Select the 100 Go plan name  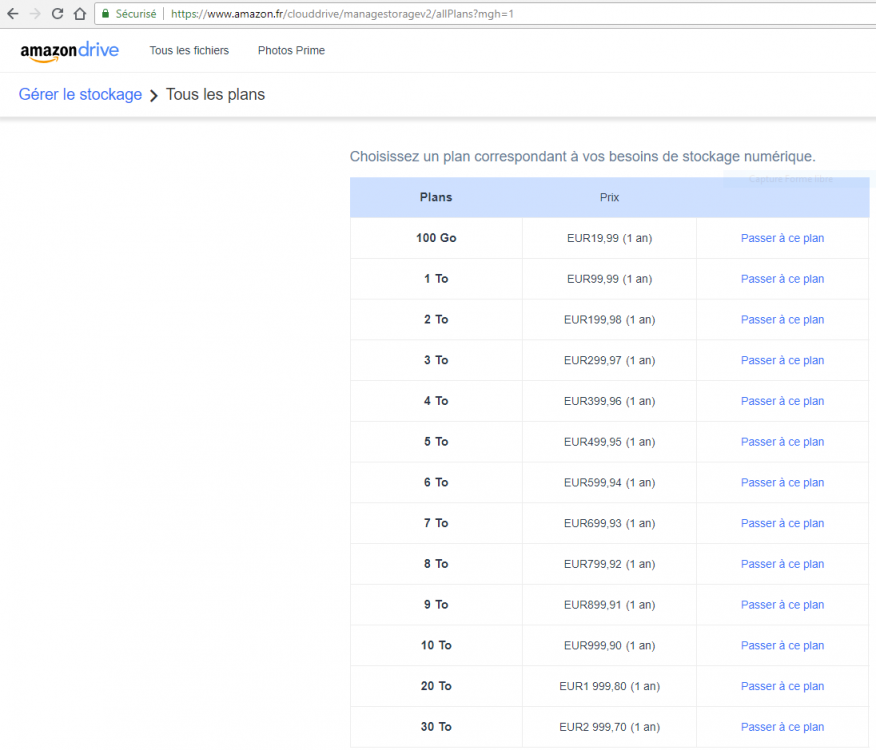[436, 238]
